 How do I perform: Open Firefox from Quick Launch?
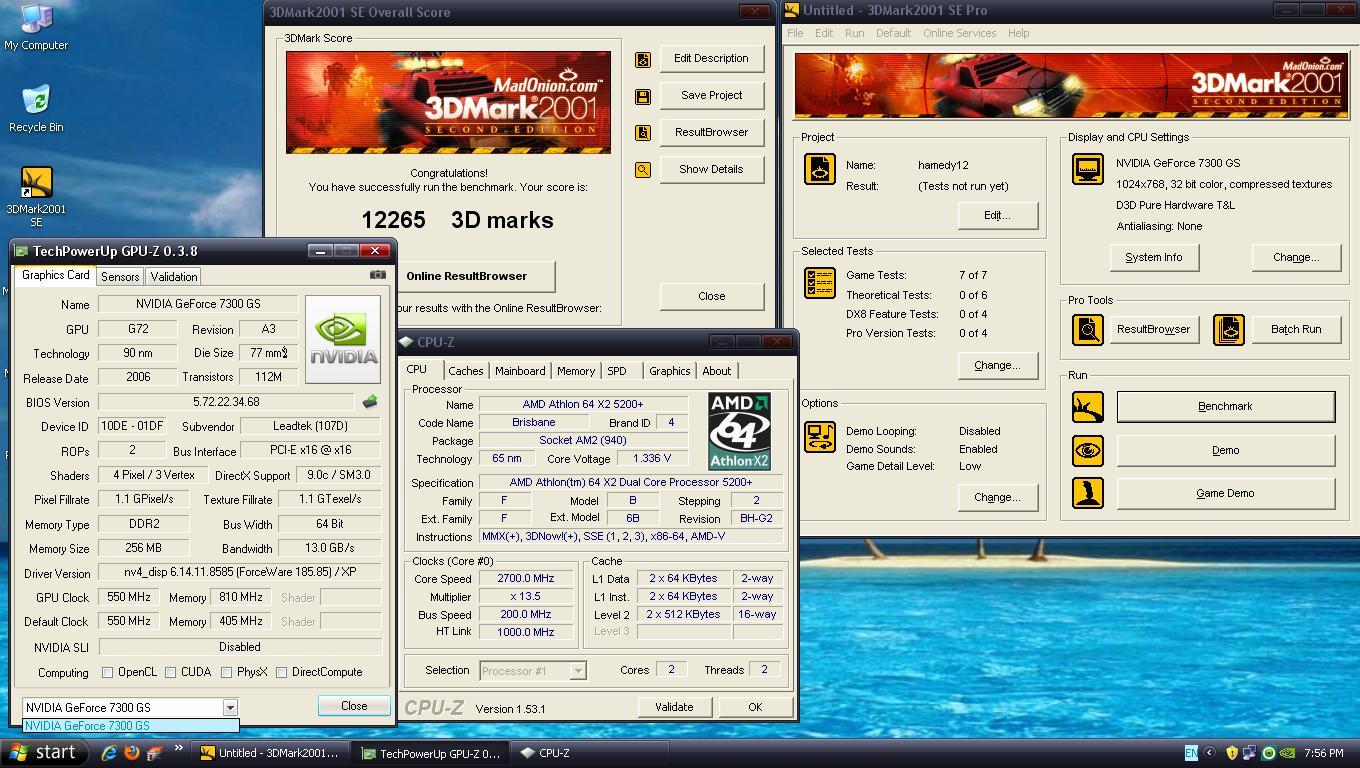click(131, 753)
